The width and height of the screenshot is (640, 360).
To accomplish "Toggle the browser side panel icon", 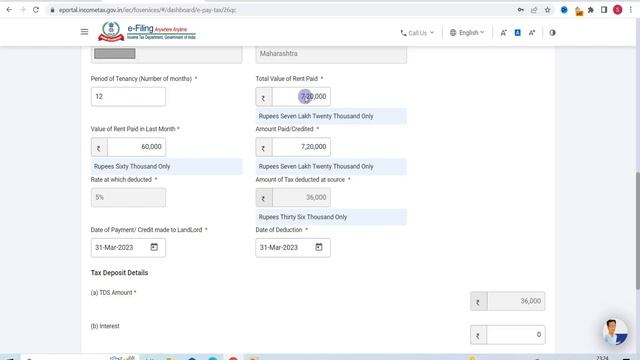I will [604, 10].
